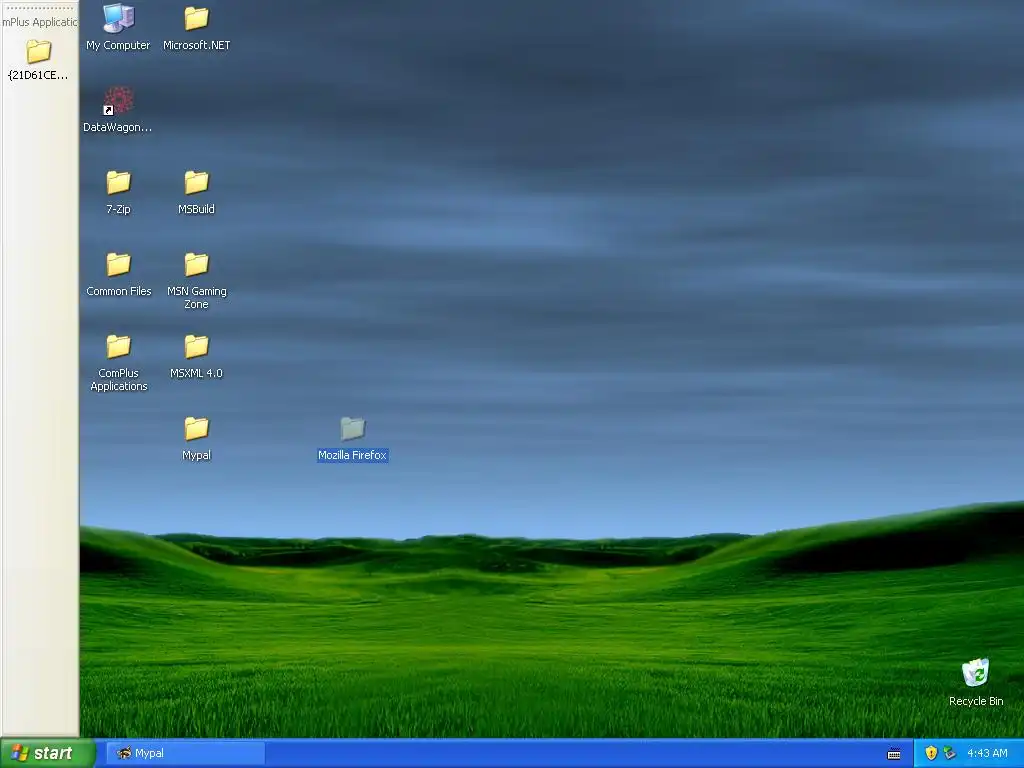1024x768 pixels.
Task: Select the Recycle Bin icon
Action: click(976, 682)
